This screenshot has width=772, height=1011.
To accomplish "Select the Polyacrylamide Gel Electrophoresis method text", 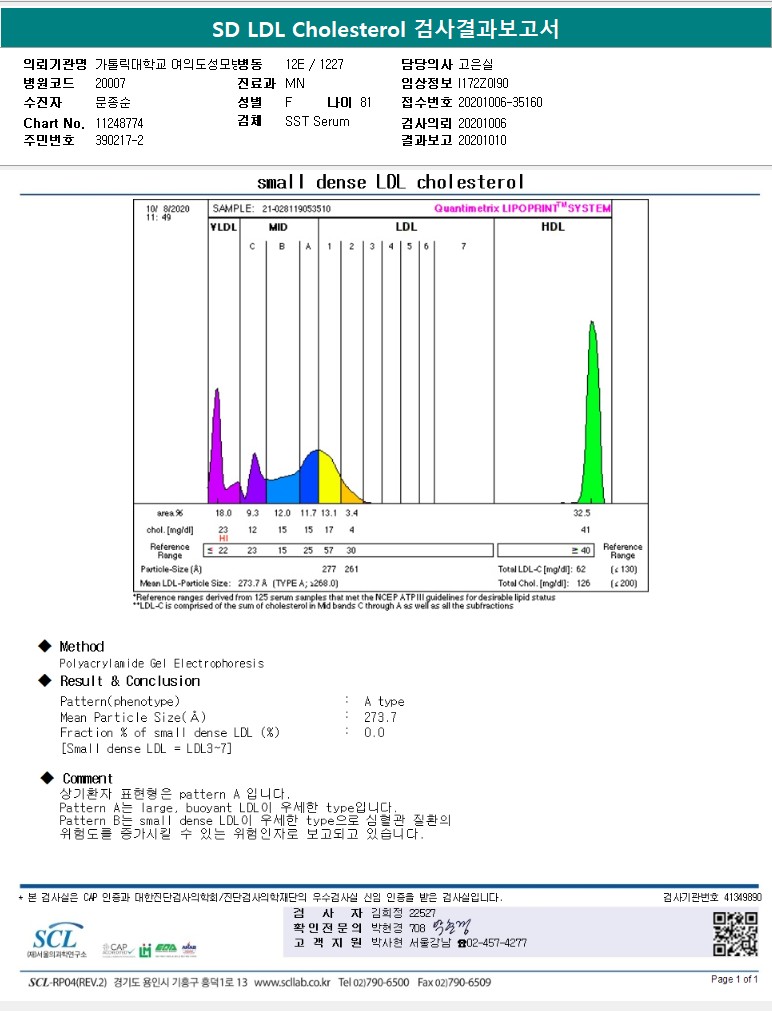I will coord(161,663).
